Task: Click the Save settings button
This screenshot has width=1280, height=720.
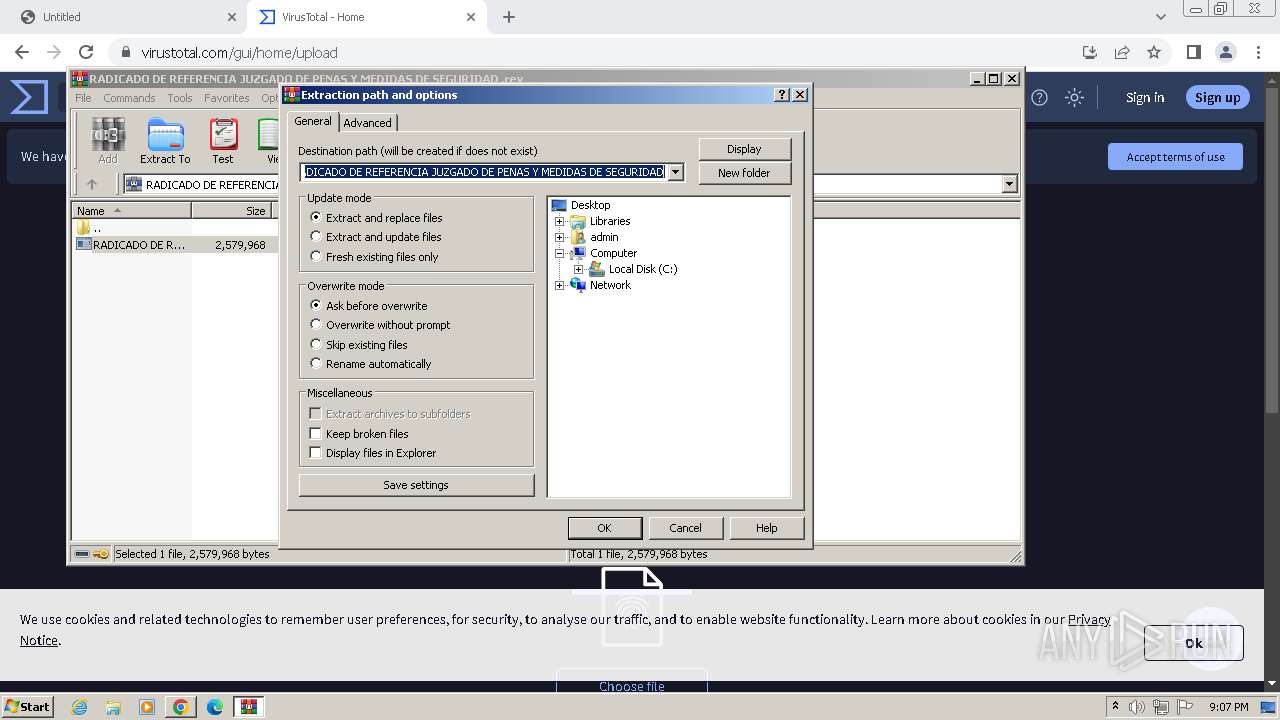Action: click(x=416, y=485)
